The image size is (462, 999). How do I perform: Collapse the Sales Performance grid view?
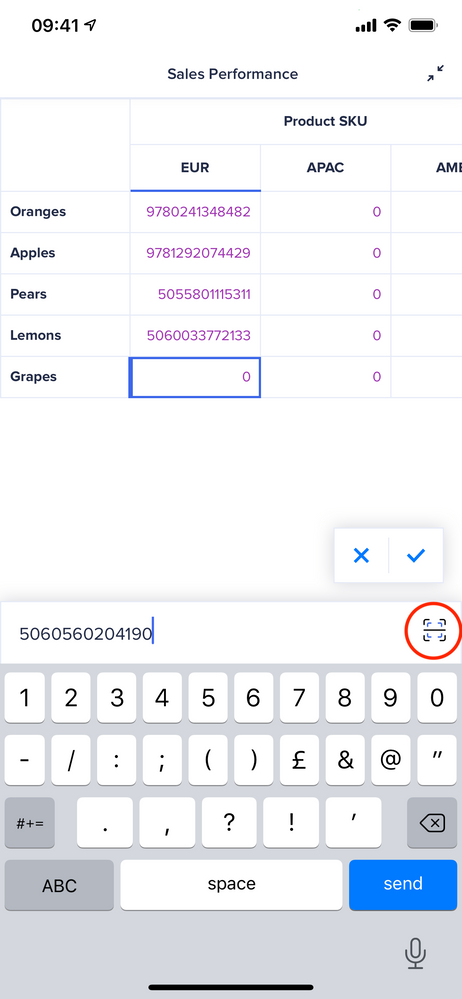(x=436, y=74)
